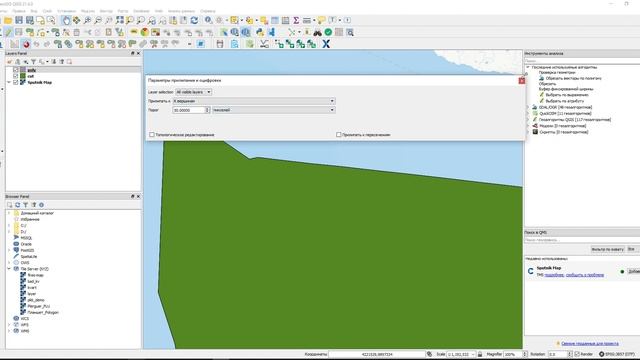Screen dimensions: 640x360
Task: Enable the snapping on intersection checkbox
Action: pyautogui.click(x=338, y=134)
